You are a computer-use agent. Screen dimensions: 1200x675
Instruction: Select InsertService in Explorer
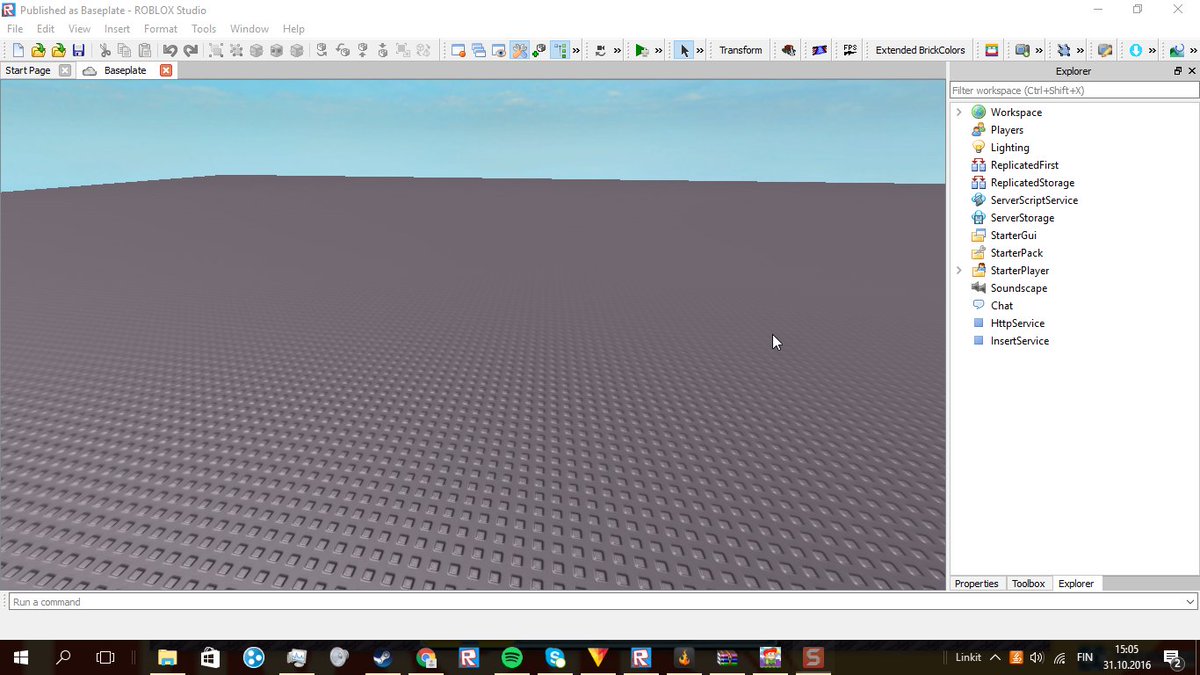1020,341
